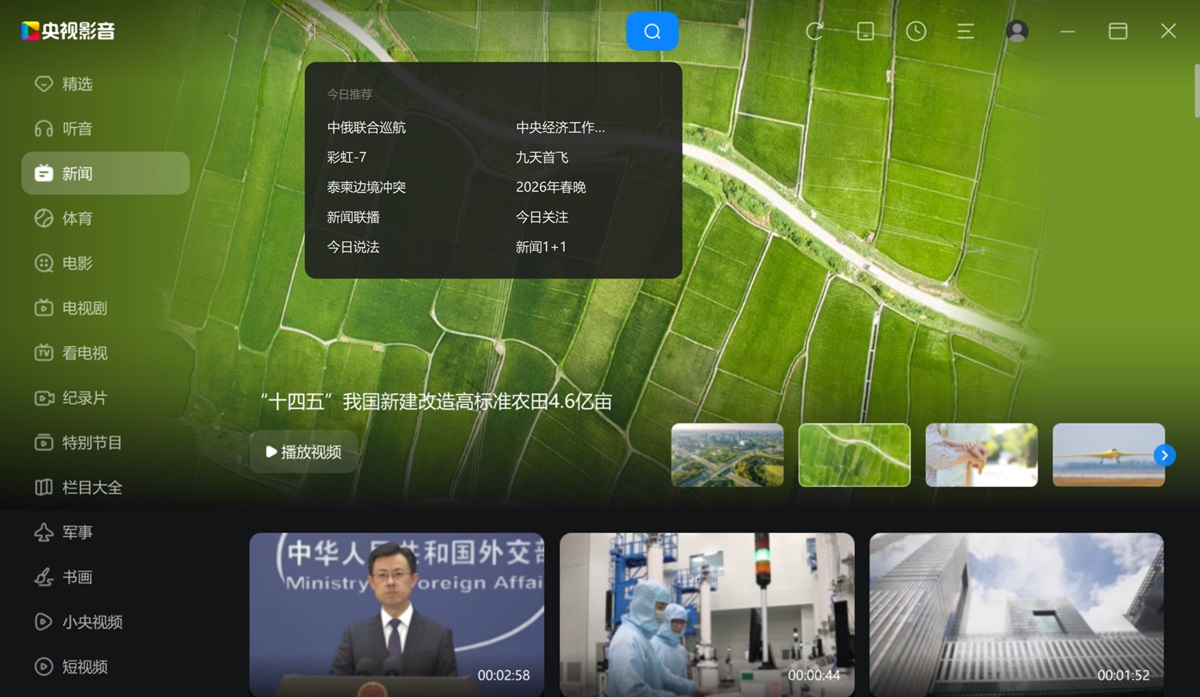
Task: Expand the hamburger menu at top right
Action: point(964,31)
